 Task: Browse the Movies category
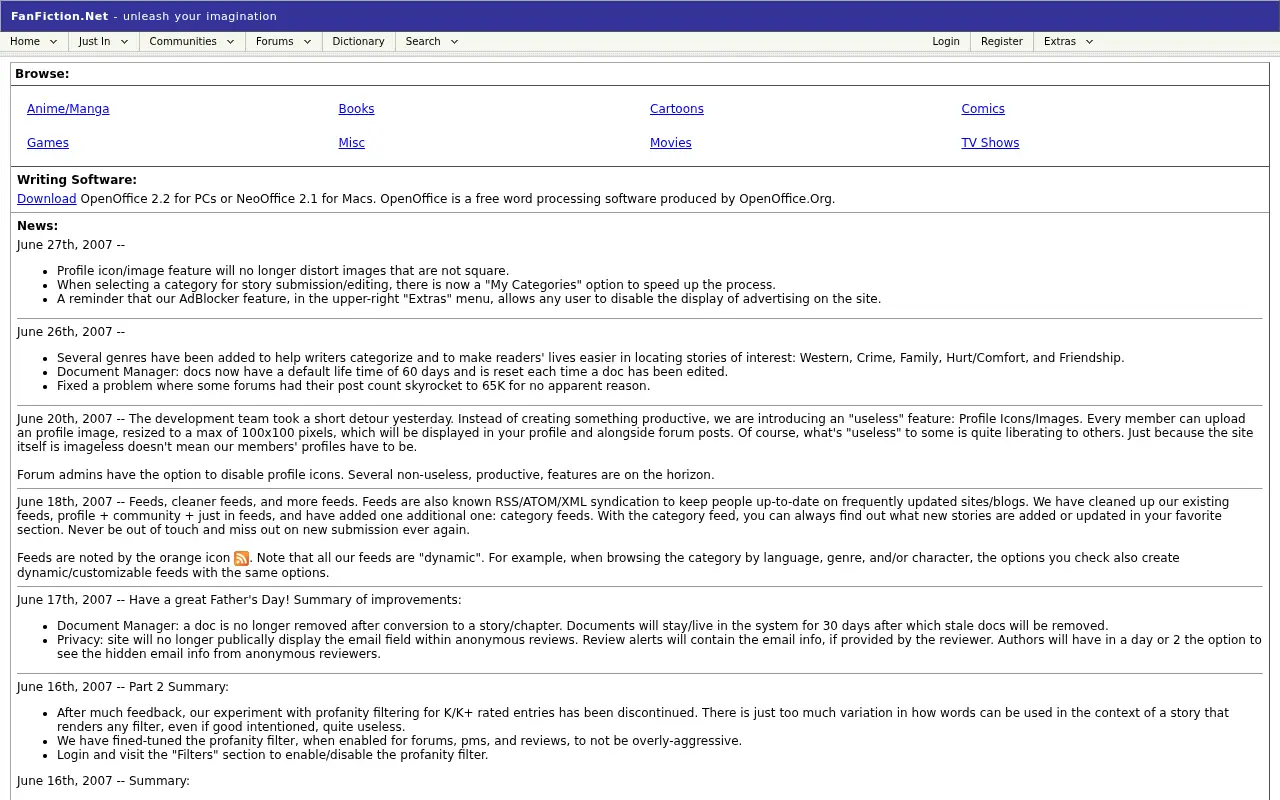tap(670, 143)
